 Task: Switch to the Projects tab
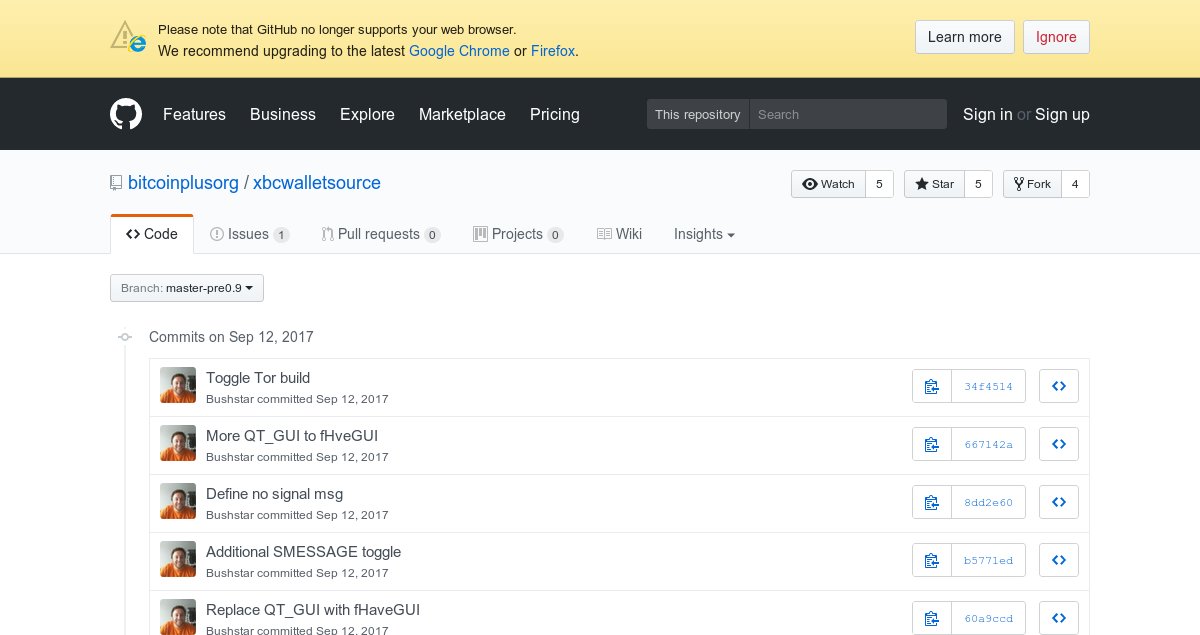coord(518,234)
